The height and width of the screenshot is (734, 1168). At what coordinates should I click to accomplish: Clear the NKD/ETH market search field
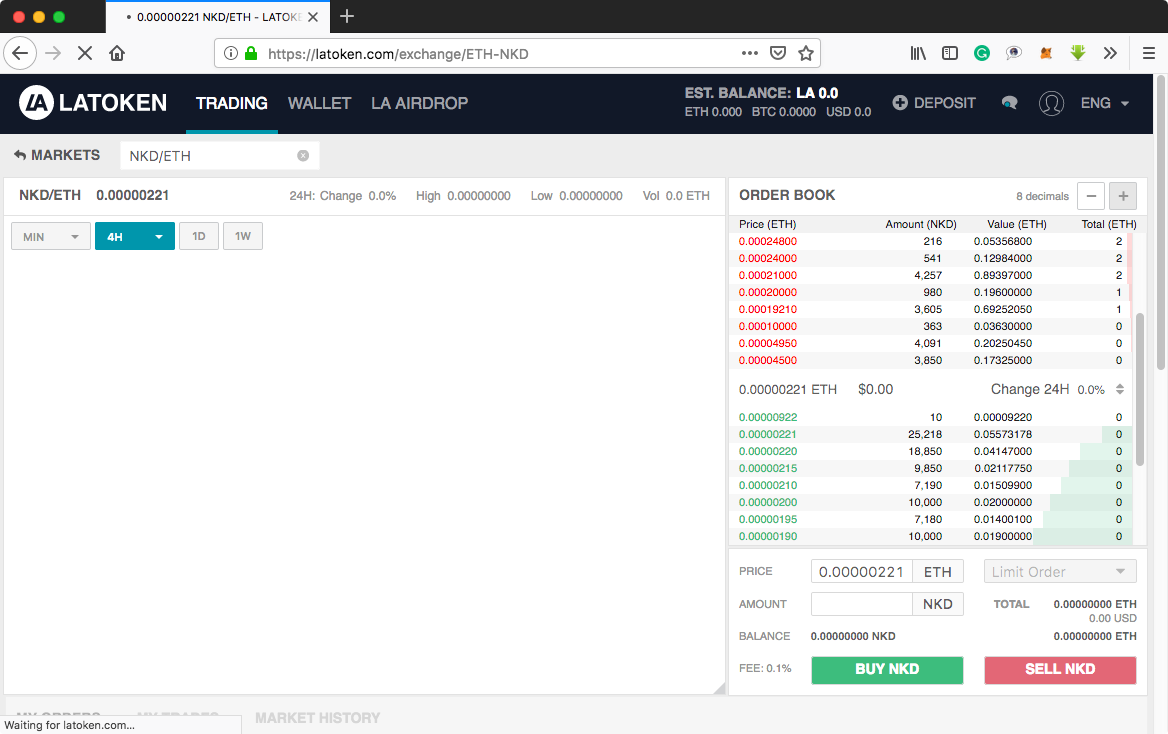(303, 156)
